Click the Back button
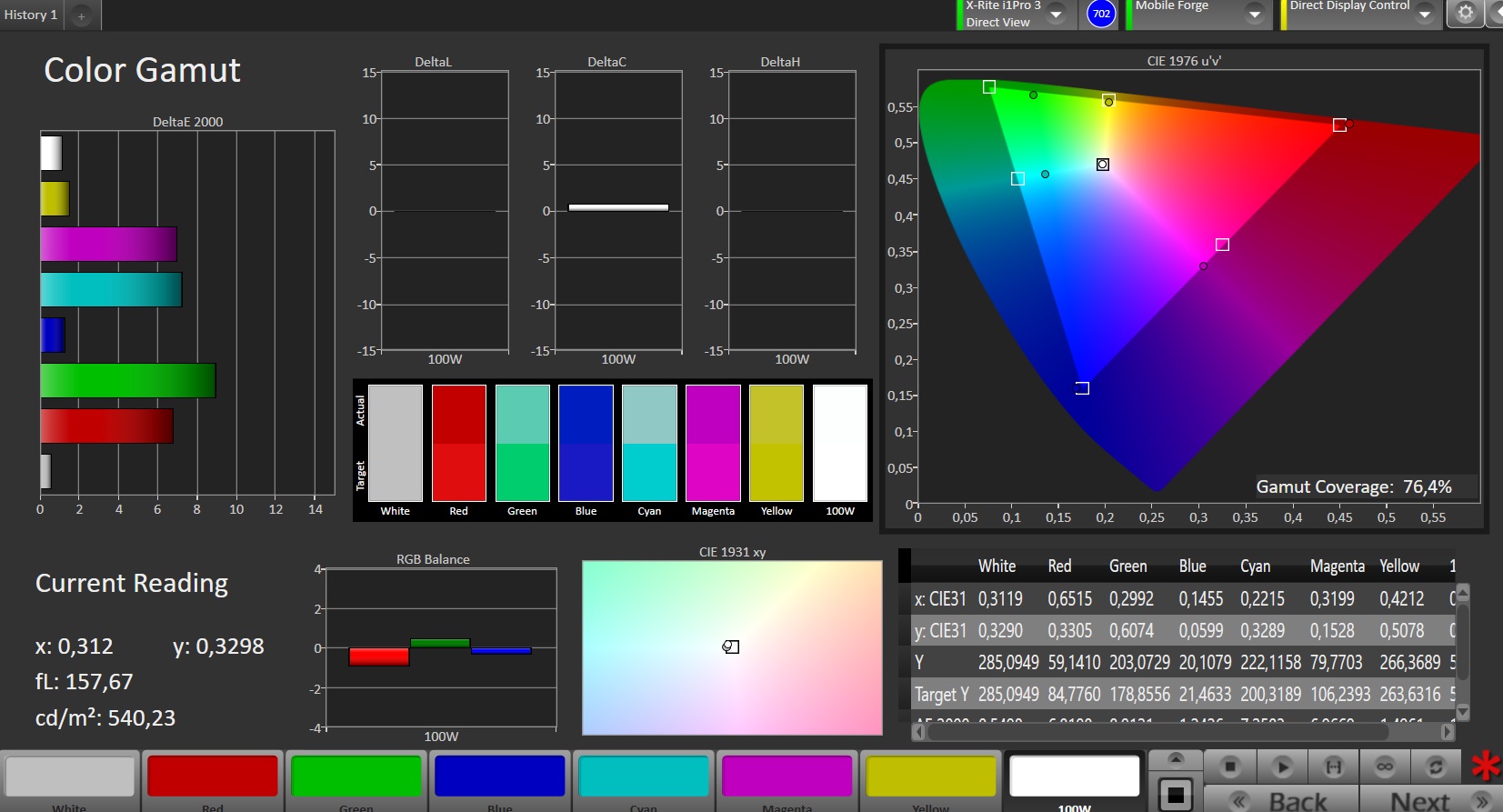Screen dimensions: 1503x812 (x=1281, y=800)
